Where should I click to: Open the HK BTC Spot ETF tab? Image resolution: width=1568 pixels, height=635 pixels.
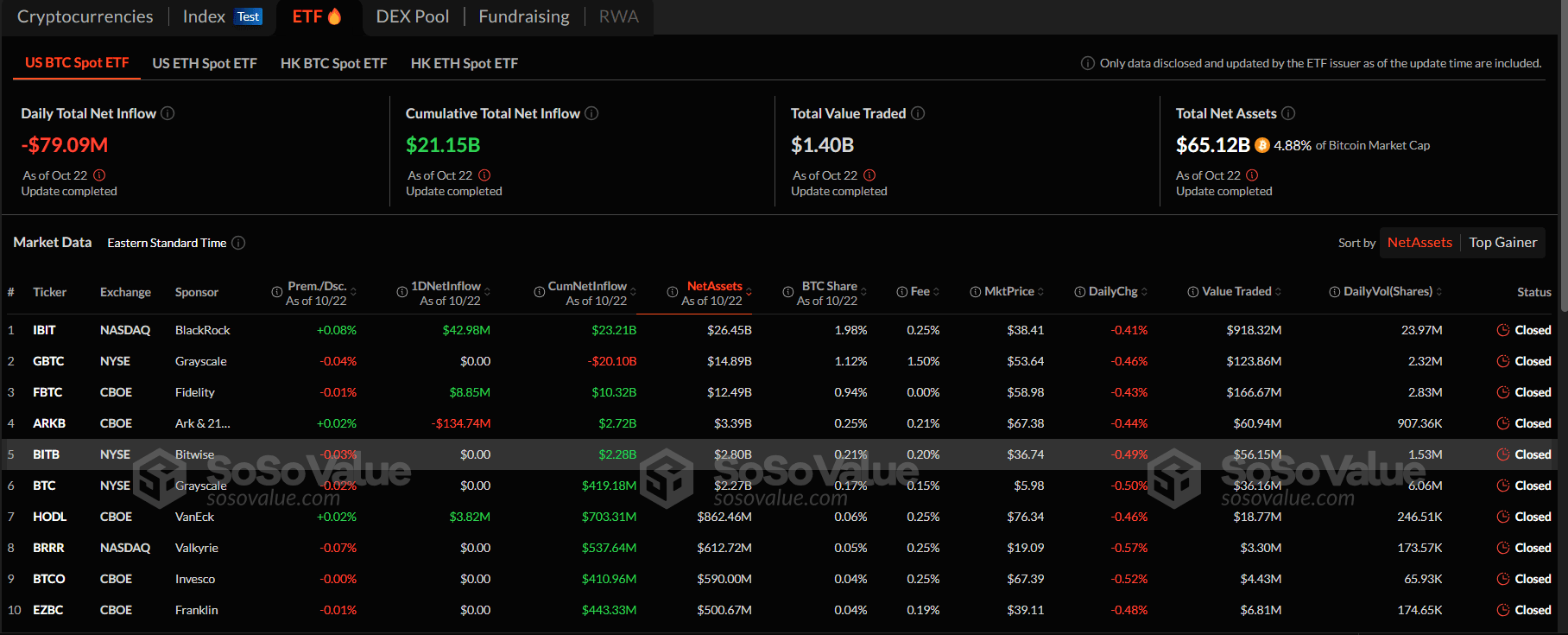(x=333, y=63)
